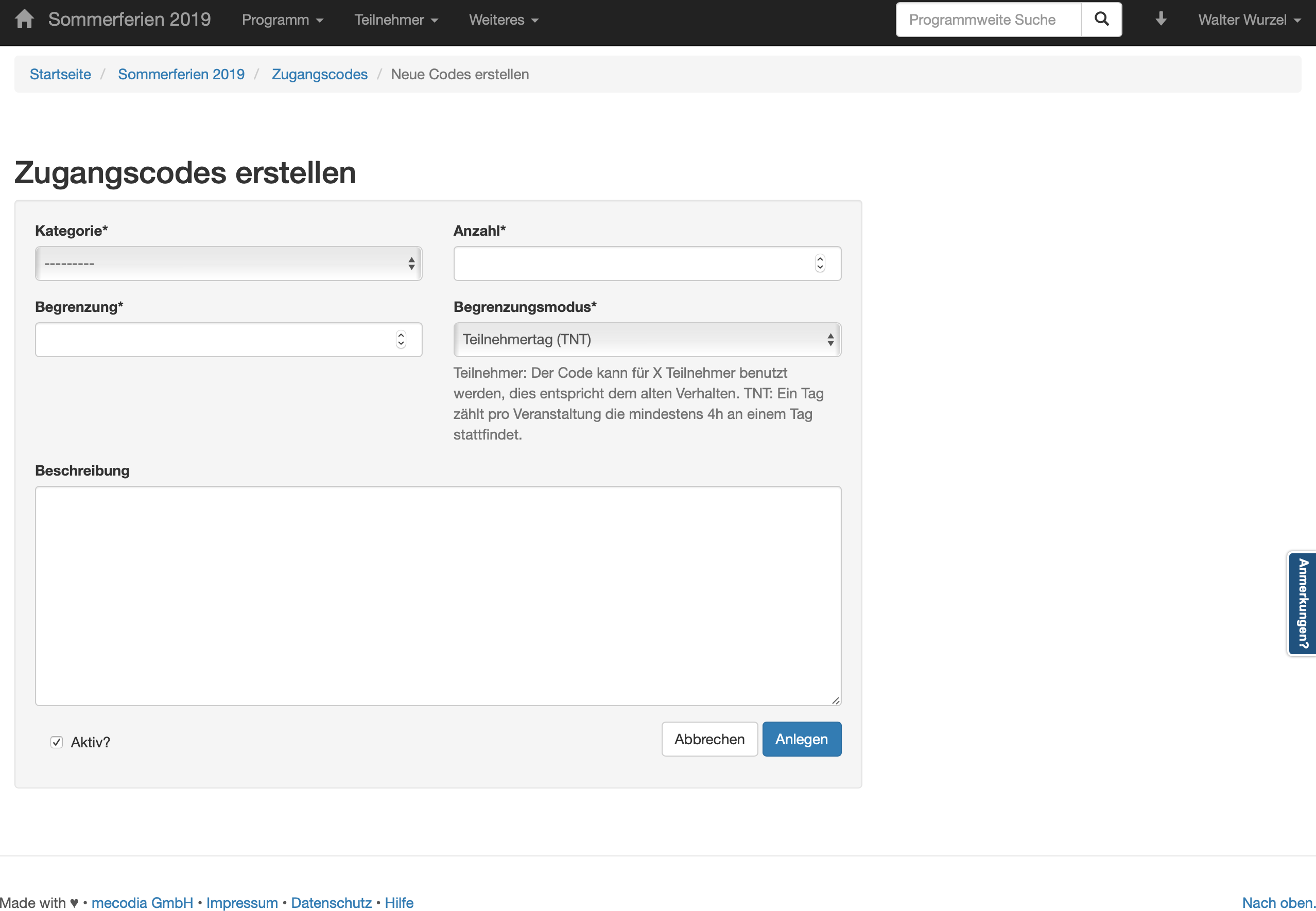Screen dimensions: 1316x911
Task: Click the Abbrechen button
Action: 709,739
